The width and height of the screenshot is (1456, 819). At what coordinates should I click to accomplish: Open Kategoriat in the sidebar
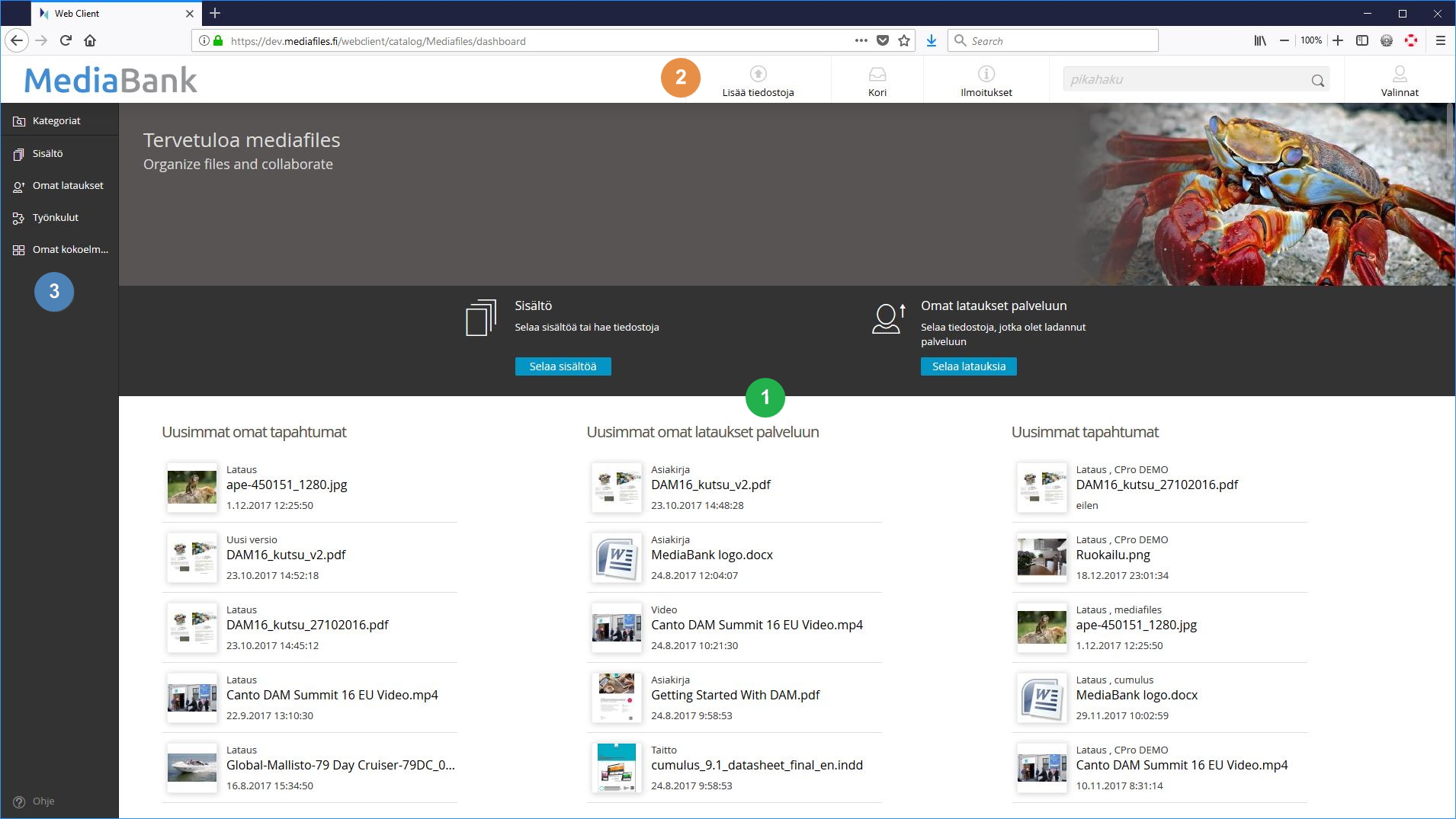pos(56,121)
